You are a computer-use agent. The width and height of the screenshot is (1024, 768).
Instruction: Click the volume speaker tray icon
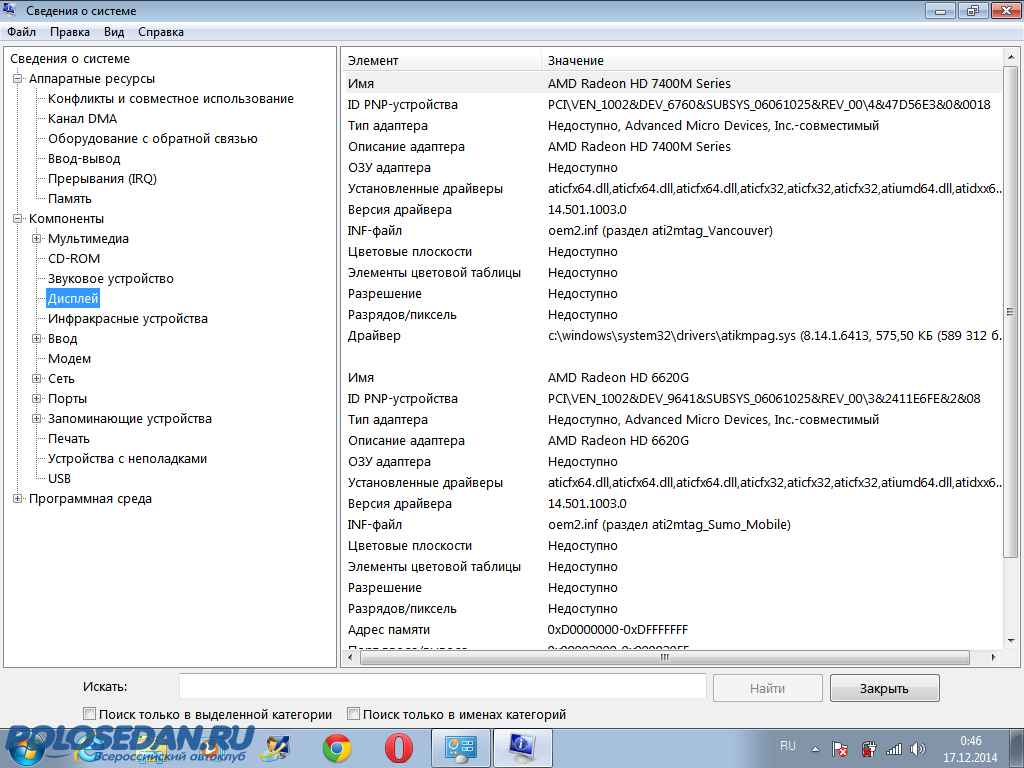coord(918,748)
